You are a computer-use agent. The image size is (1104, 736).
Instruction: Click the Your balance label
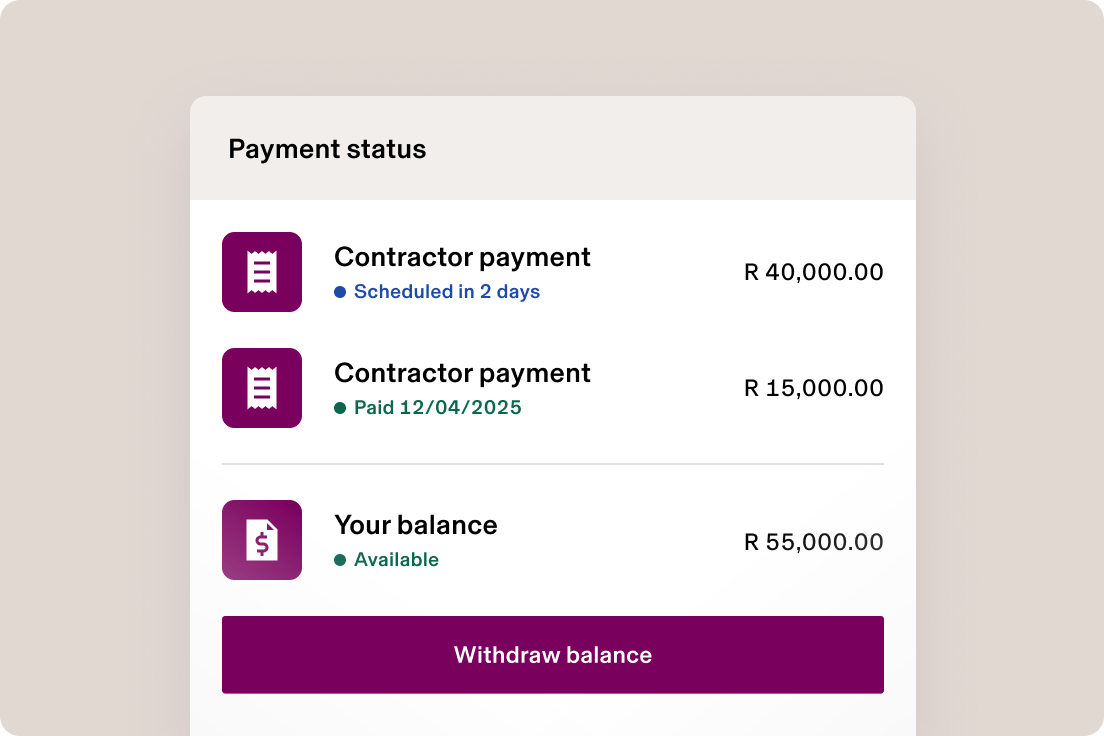pyautogui.click(x=415, y=525)
